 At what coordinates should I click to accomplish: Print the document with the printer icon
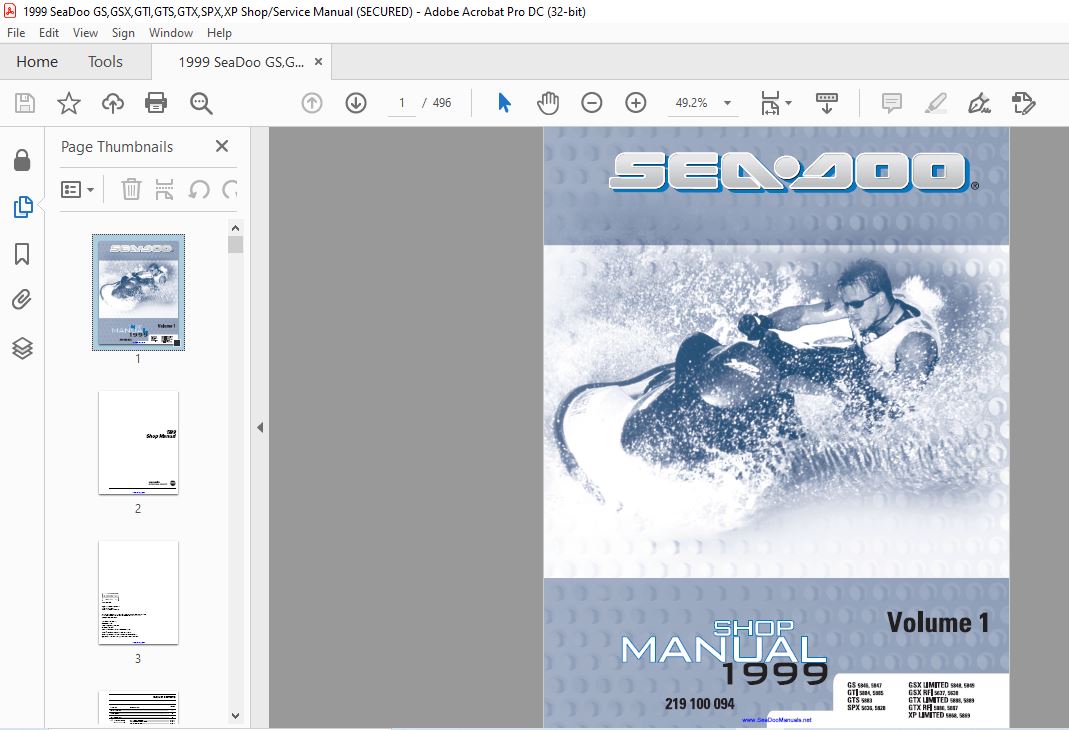click(x=156, y=103)
